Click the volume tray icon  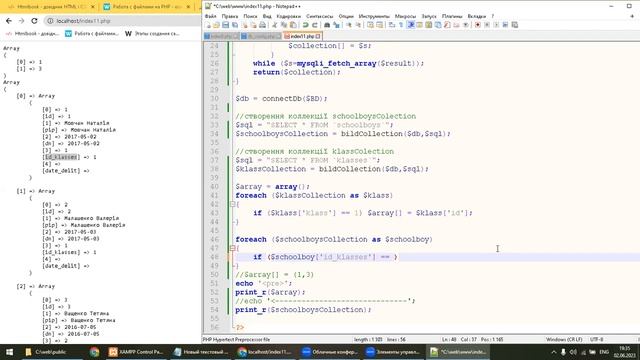(x=573, y=352)
